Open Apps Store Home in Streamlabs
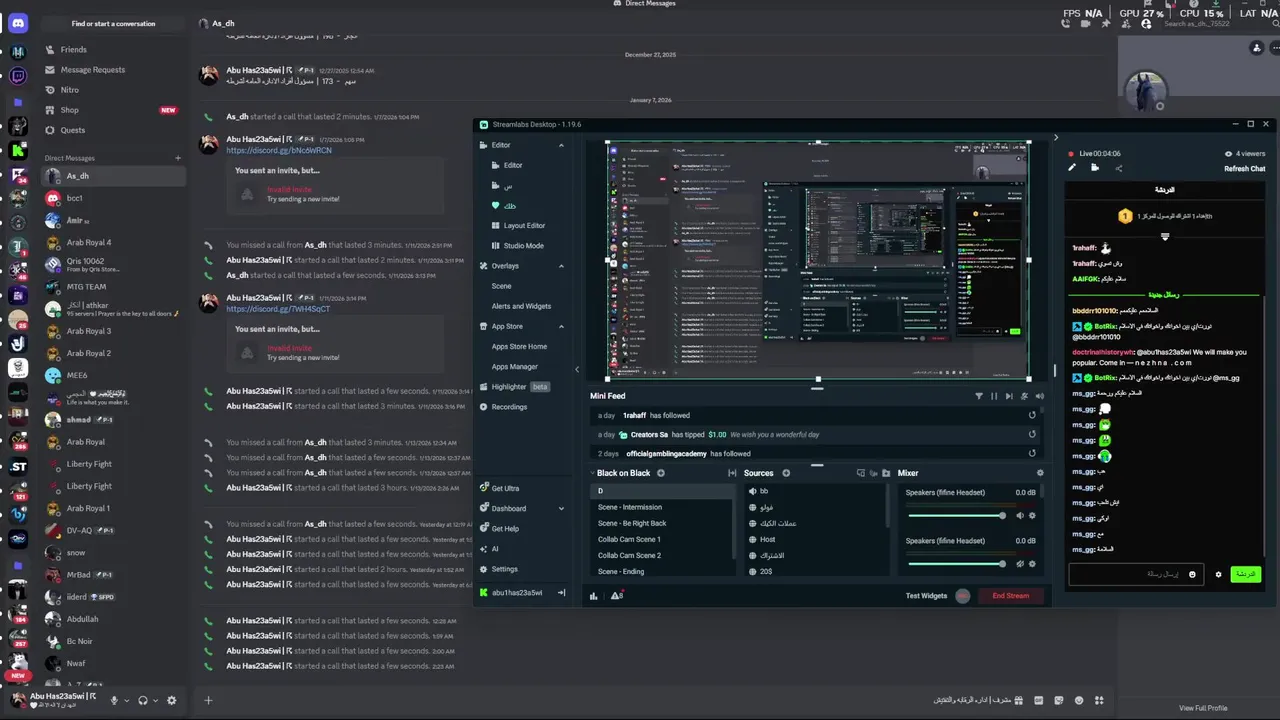1280x720 pixels. (x=519, y=346)
